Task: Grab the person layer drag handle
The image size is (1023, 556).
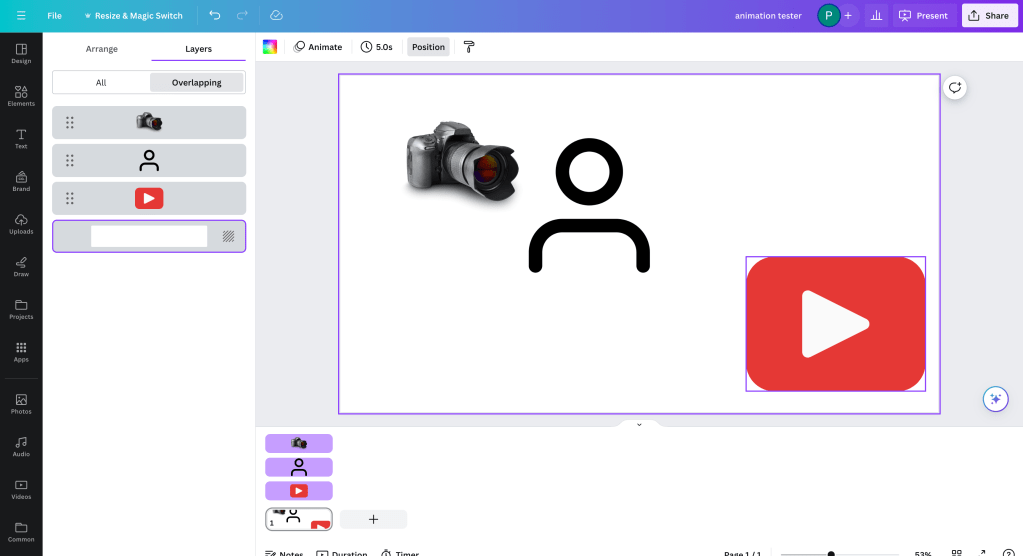Action: pyautogui.click(x=70, y=160)
